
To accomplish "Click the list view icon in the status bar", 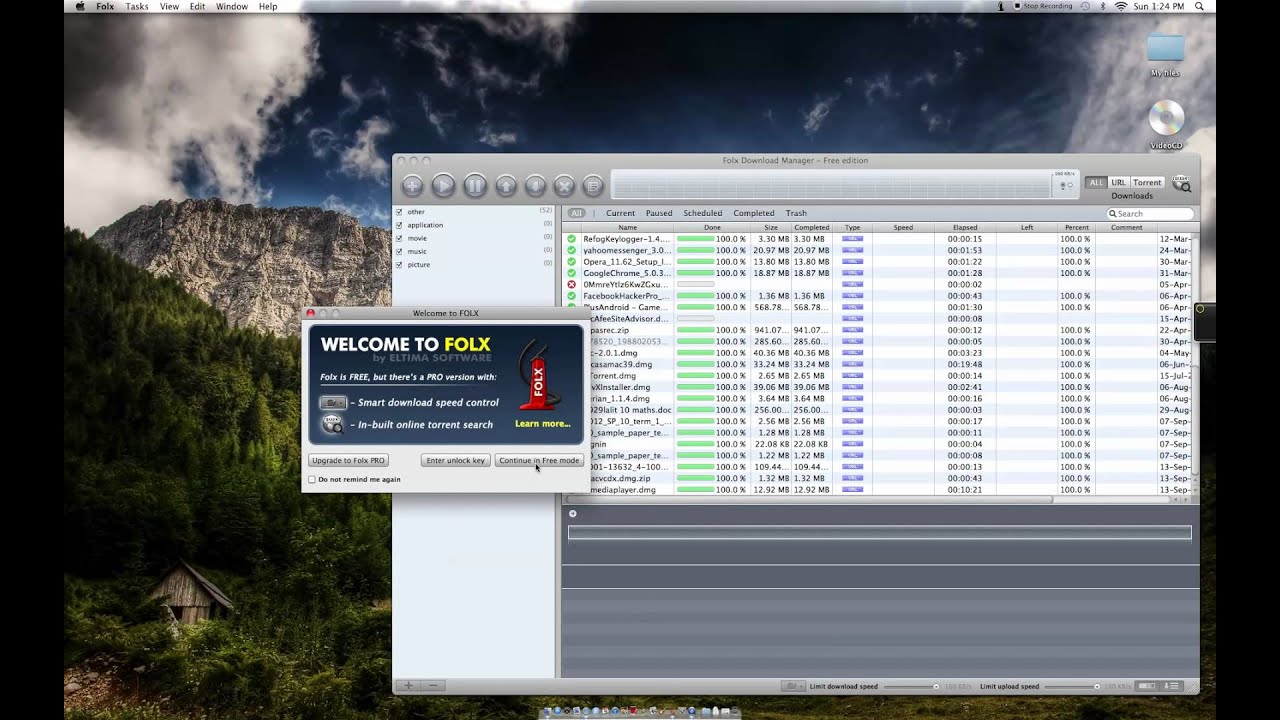I will [1172, 686].
